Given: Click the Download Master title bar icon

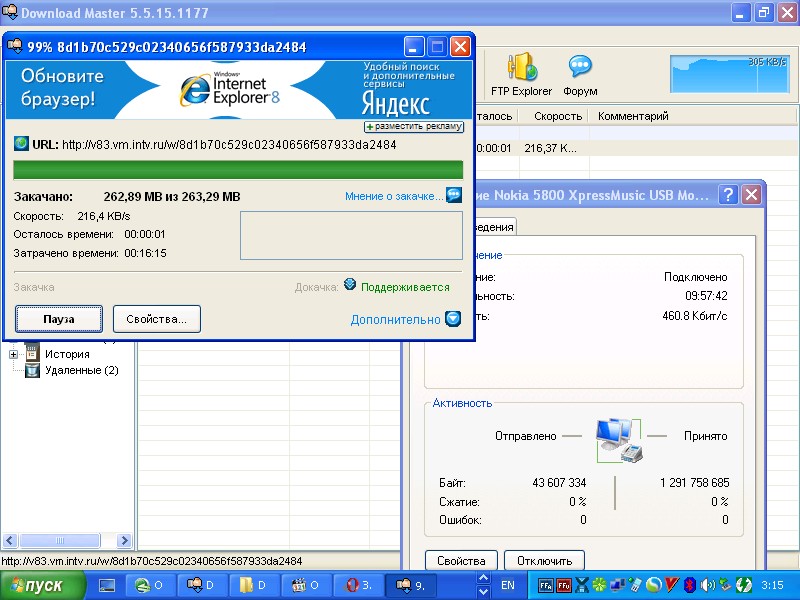Looking at the screenshot, I should tap(10, 11).
